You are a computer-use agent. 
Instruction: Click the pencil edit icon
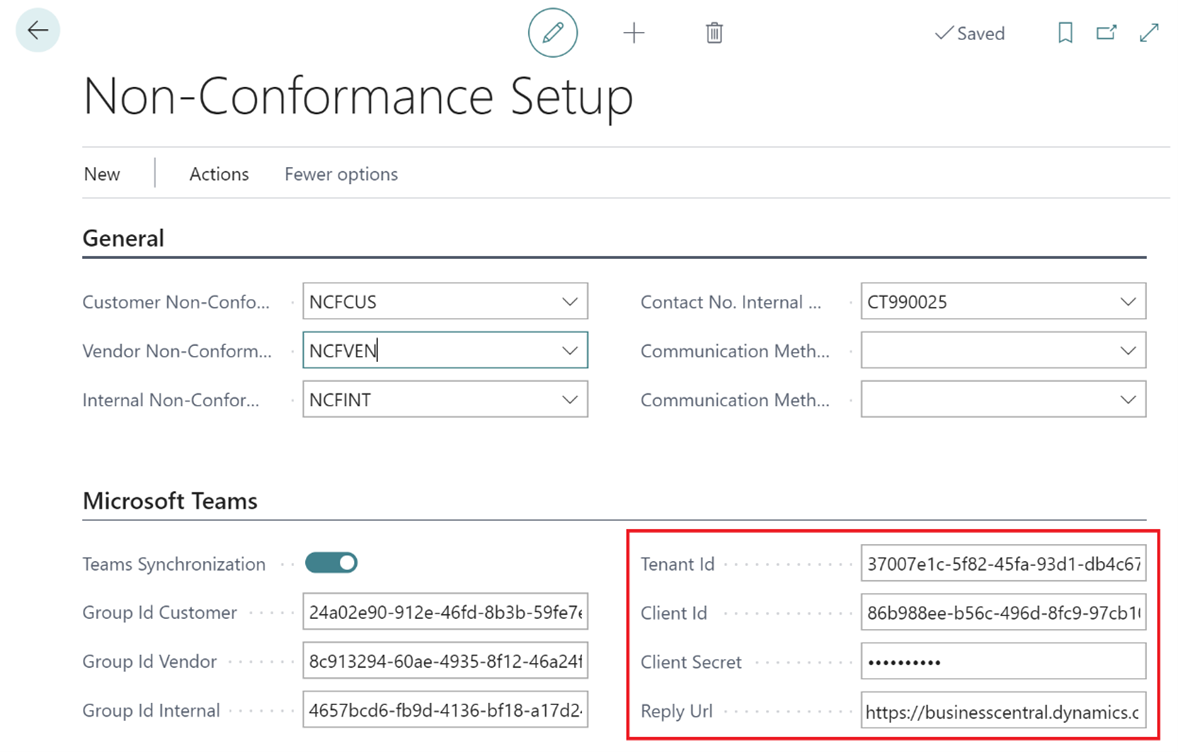tap(553, 33)
